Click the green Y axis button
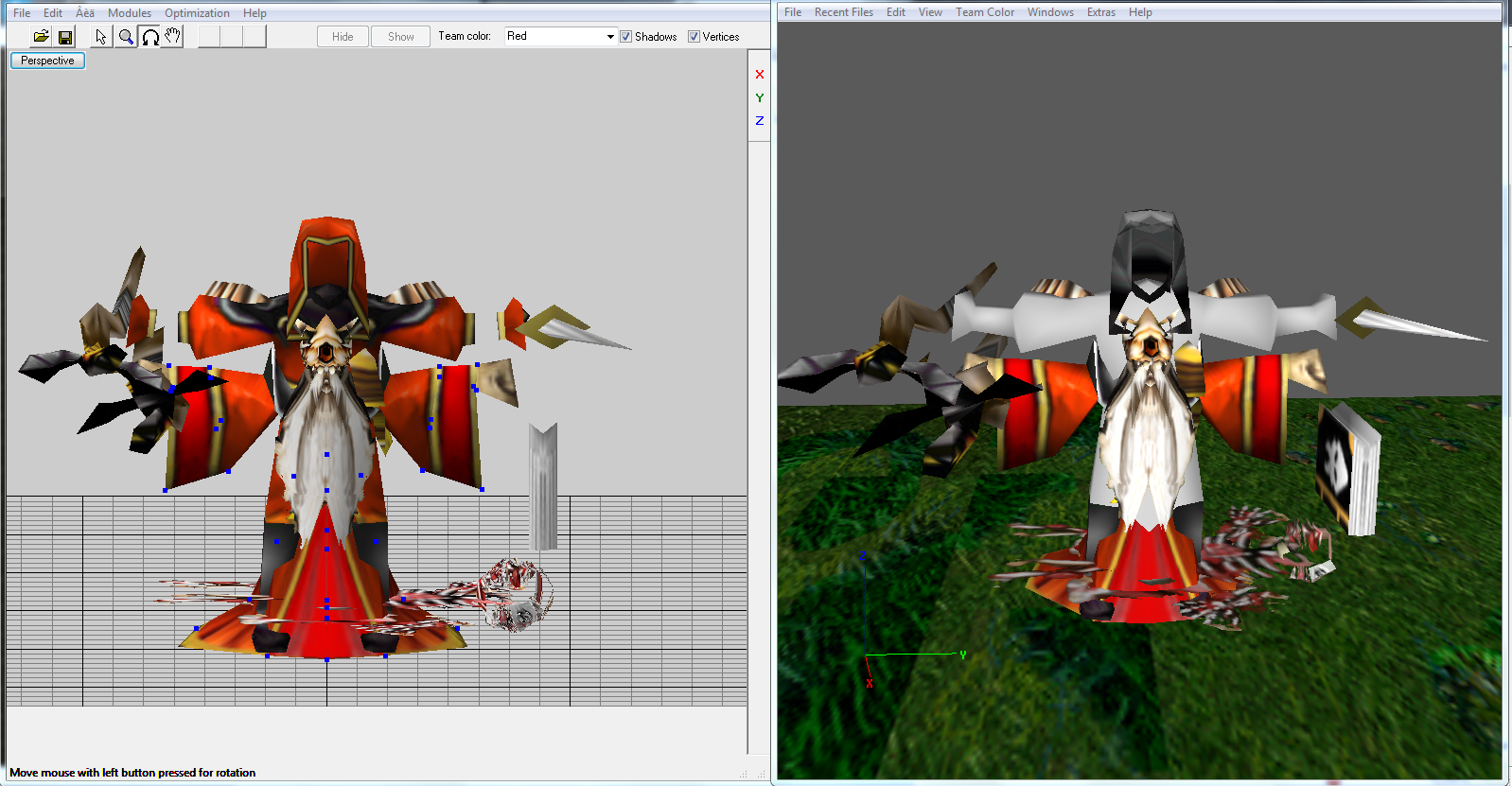 pyautogui.click(x=759, y=97)
